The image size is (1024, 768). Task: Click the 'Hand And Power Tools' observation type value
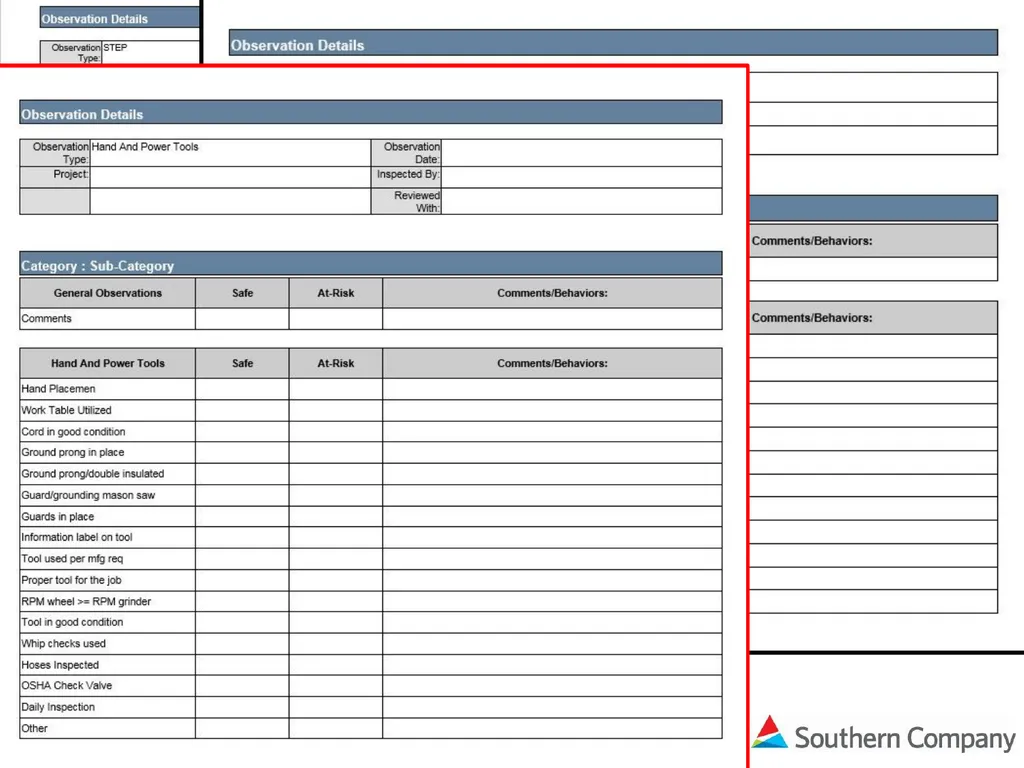click(145, 147)
